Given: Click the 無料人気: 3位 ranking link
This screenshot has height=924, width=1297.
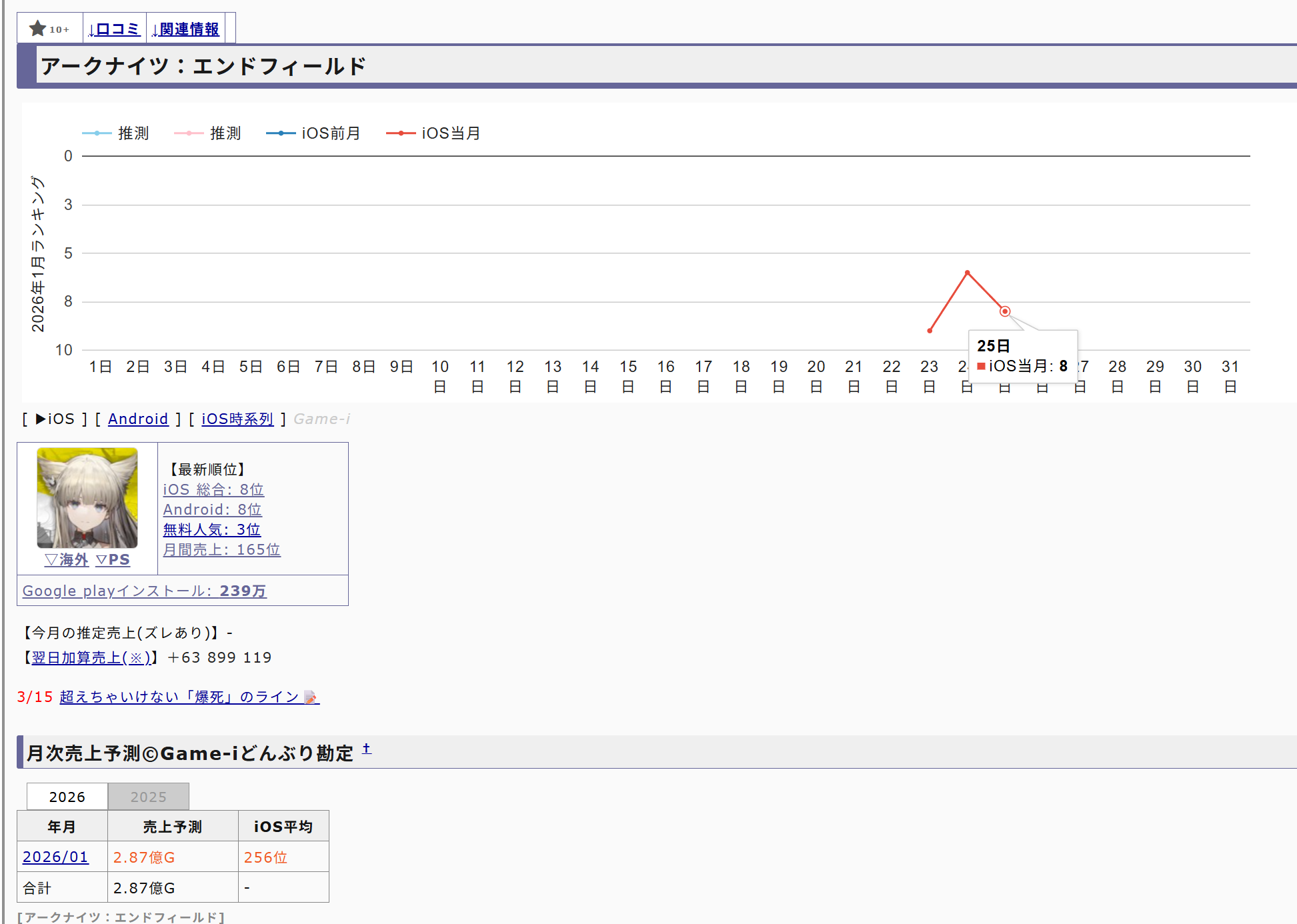Looking at the screenshot, I should (211, 530).
